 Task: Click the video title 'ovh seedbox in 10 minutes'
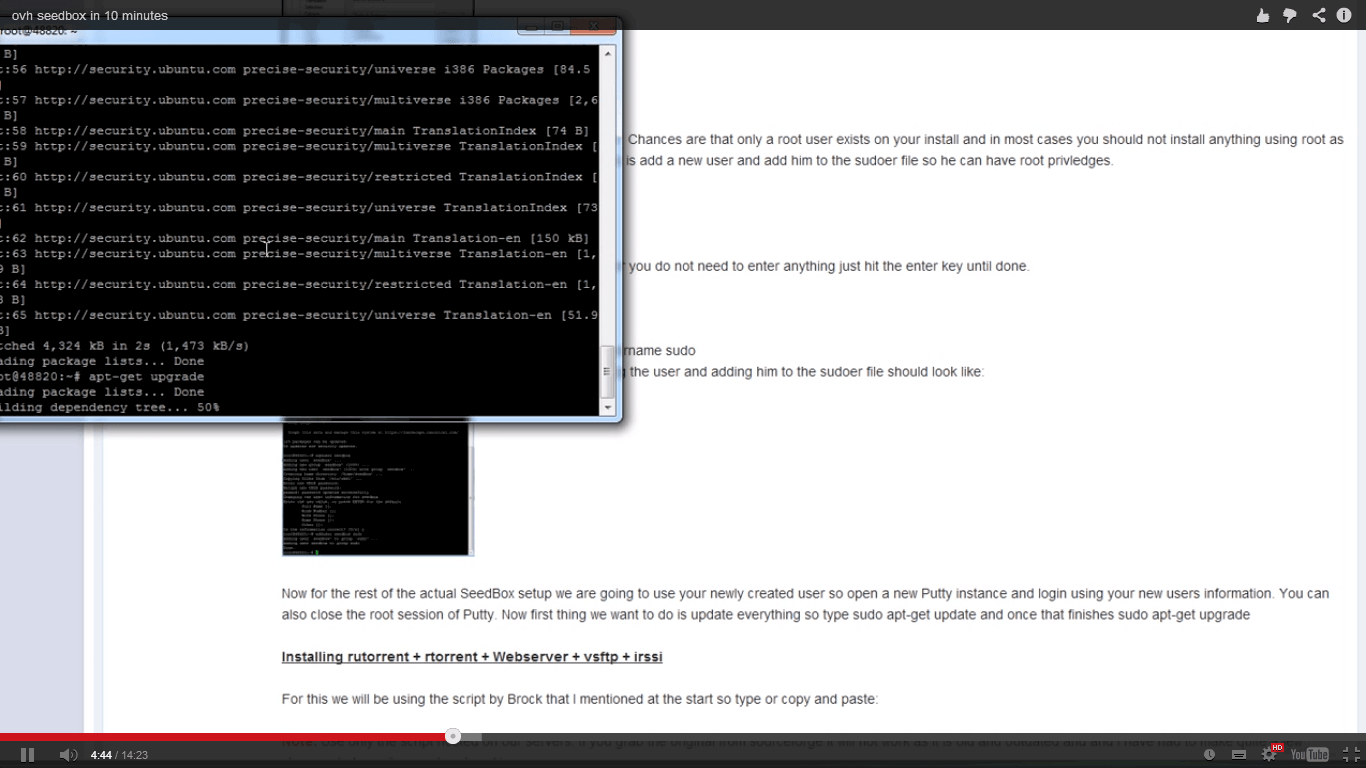pyautogui.click(x=90, y=15)
